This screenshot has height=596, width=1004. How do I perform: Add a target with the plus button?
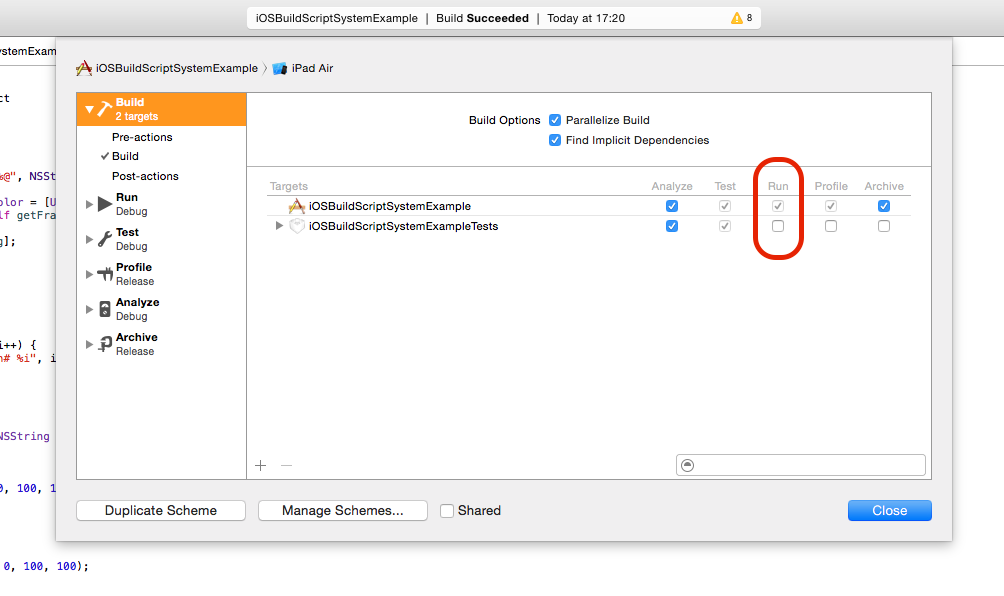[x=261, y=465]
